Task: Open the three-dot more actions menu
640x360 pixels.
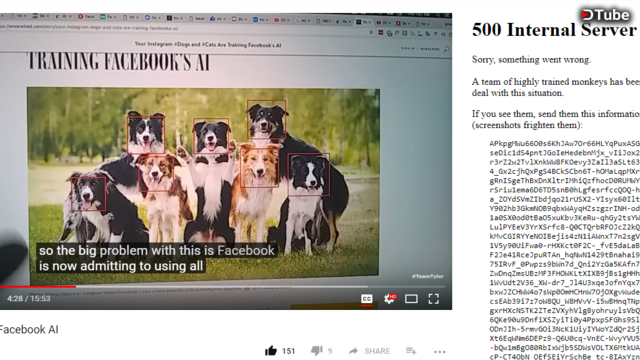Action: coord(440,351)
